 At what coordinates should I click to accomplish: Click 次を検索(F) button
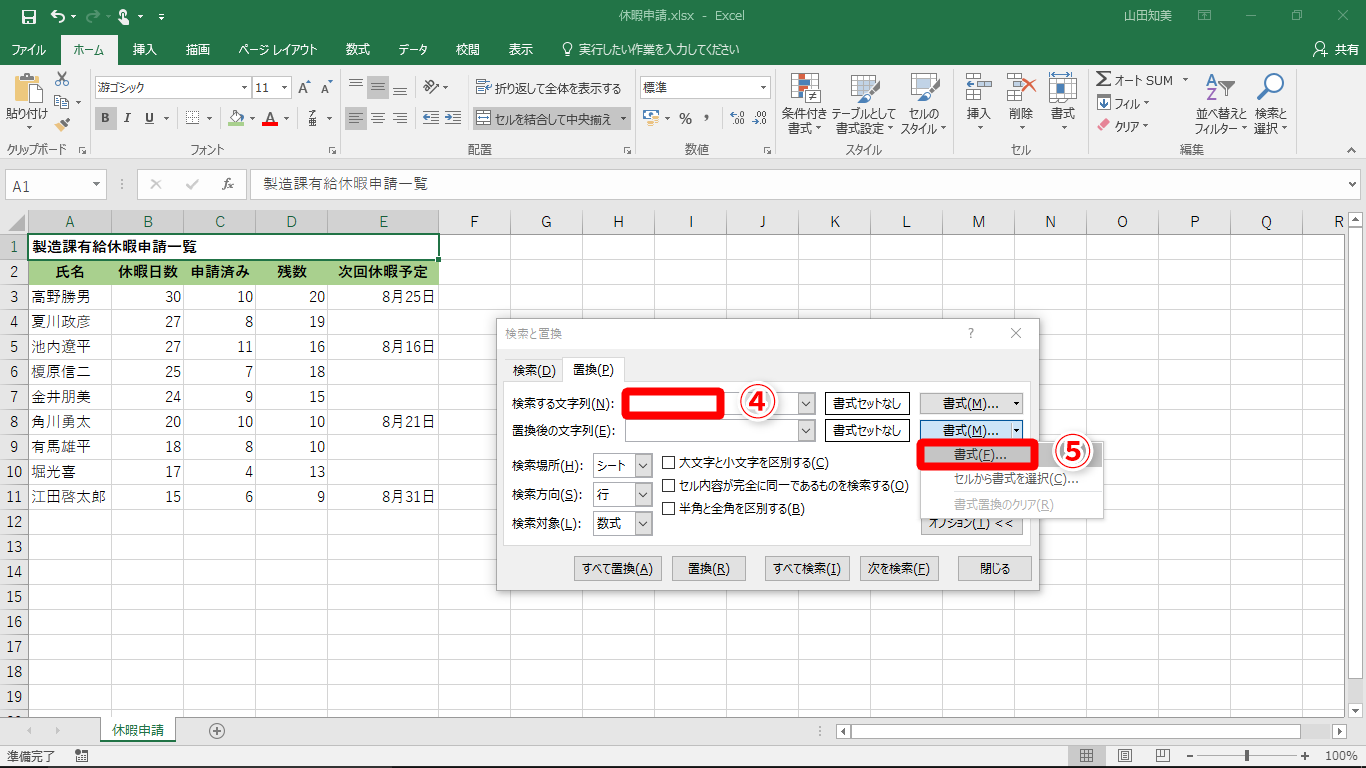898,569
